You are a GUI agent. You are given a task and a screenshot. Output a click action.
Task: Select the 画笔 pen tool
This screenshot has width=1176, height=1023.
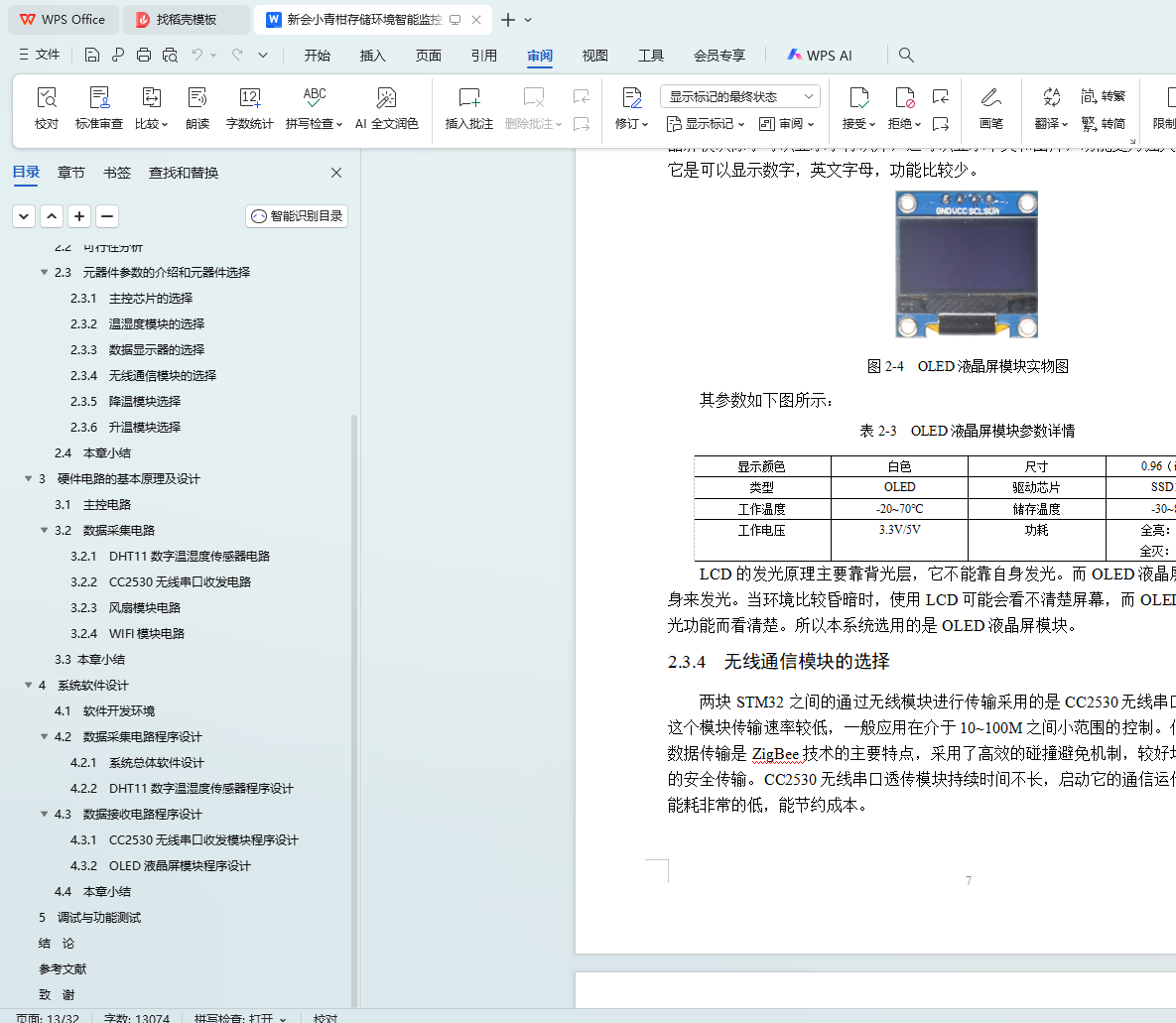pyautogui.click(x=990, y=108)
